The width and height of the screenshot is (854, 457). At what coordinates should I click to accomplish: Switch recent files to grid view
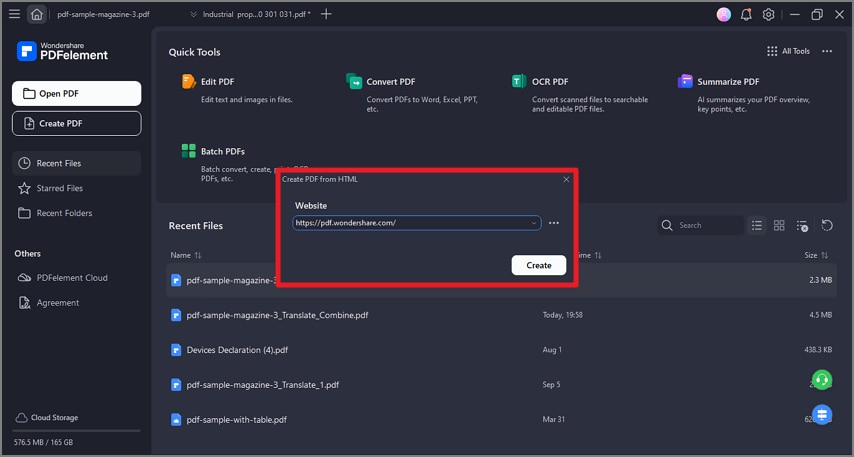(780, 226)
